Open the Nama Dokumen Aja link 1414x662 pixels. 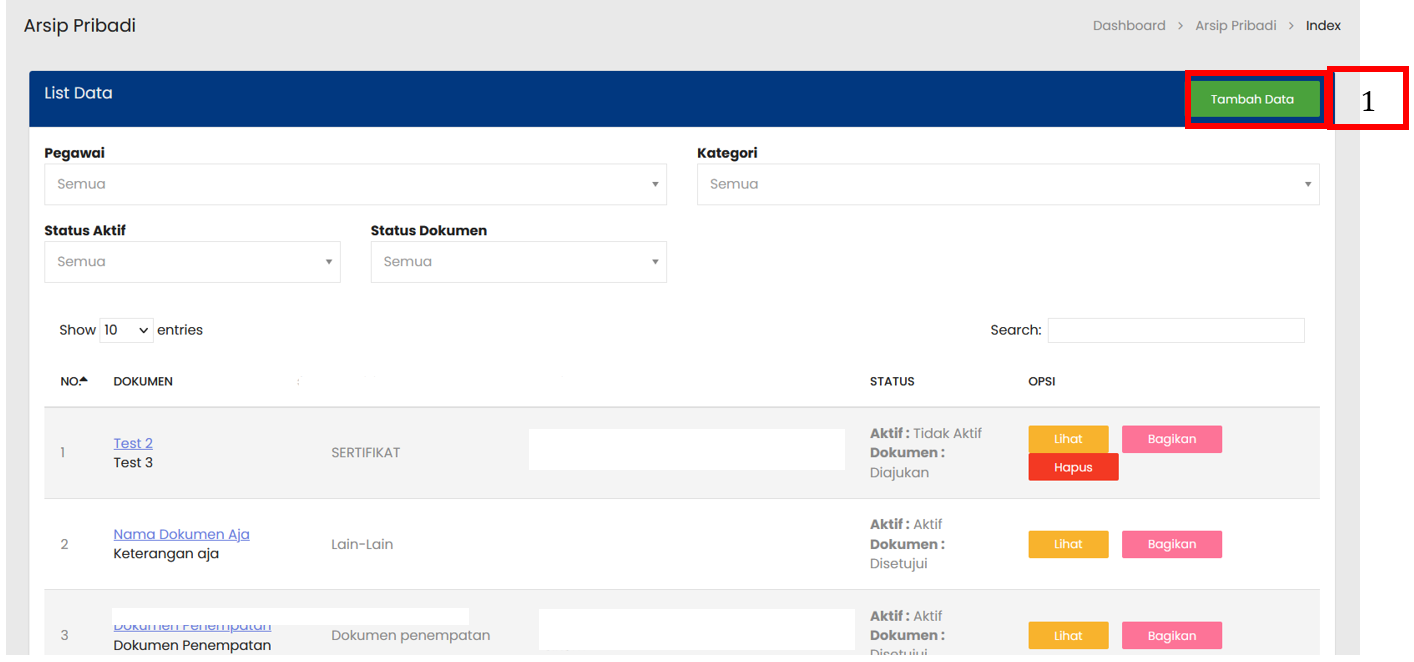[x=181, y=534]
